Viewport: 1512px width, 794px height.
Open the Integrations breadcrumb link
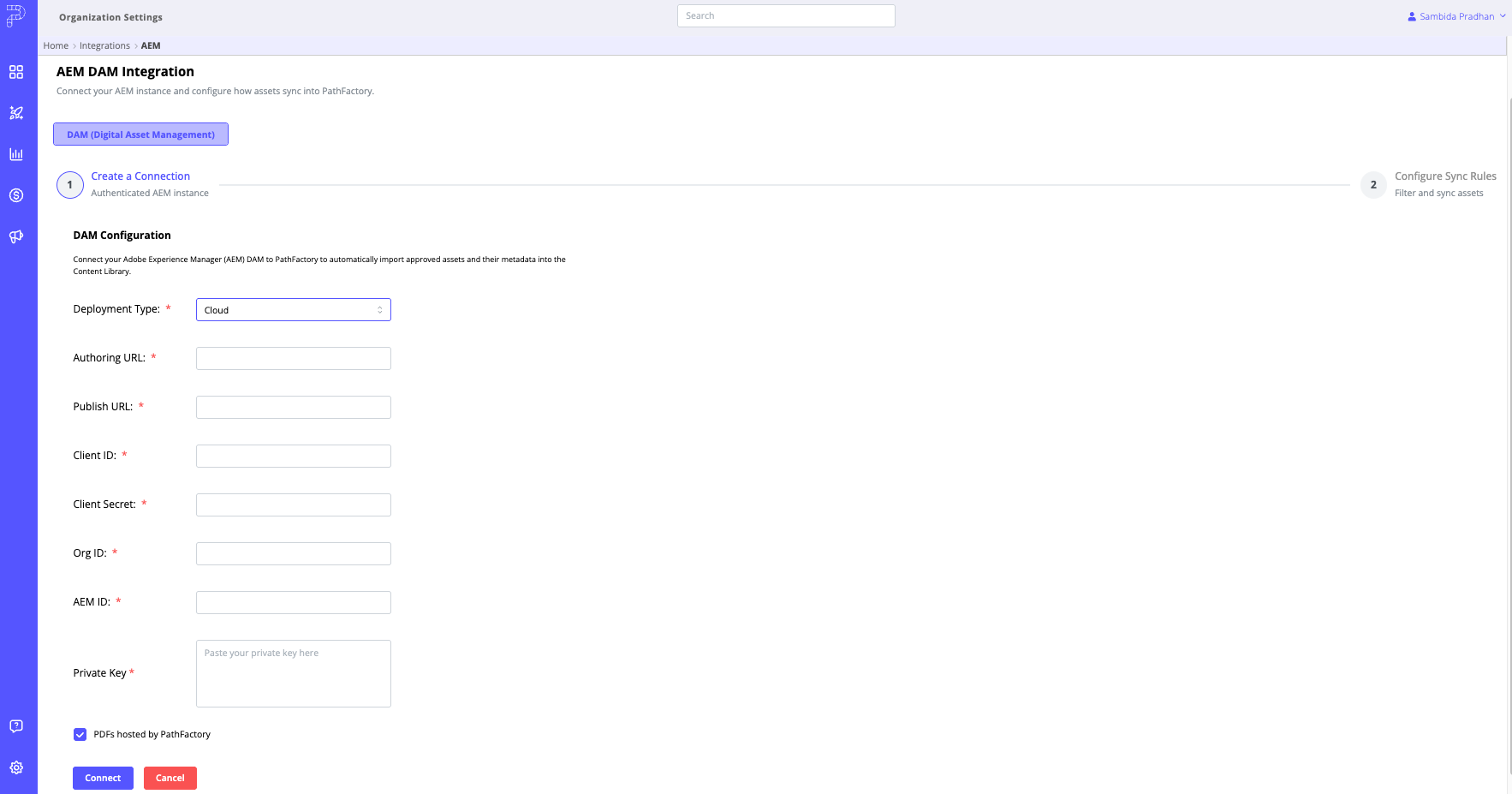[104, 46]
